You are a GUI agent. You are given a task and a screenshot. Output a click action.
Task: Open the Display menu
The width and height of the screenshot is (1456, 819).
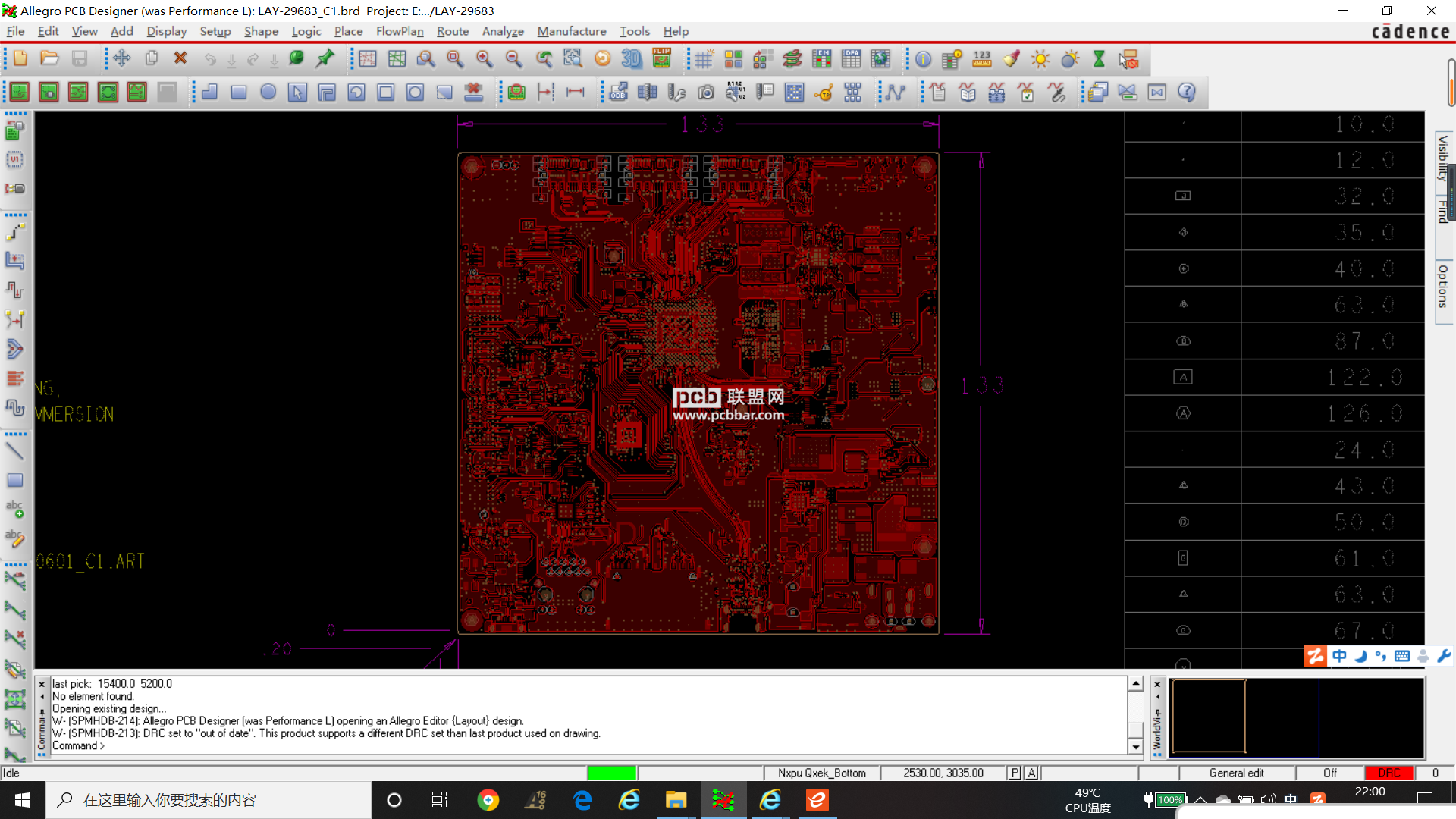click(166, 31)
